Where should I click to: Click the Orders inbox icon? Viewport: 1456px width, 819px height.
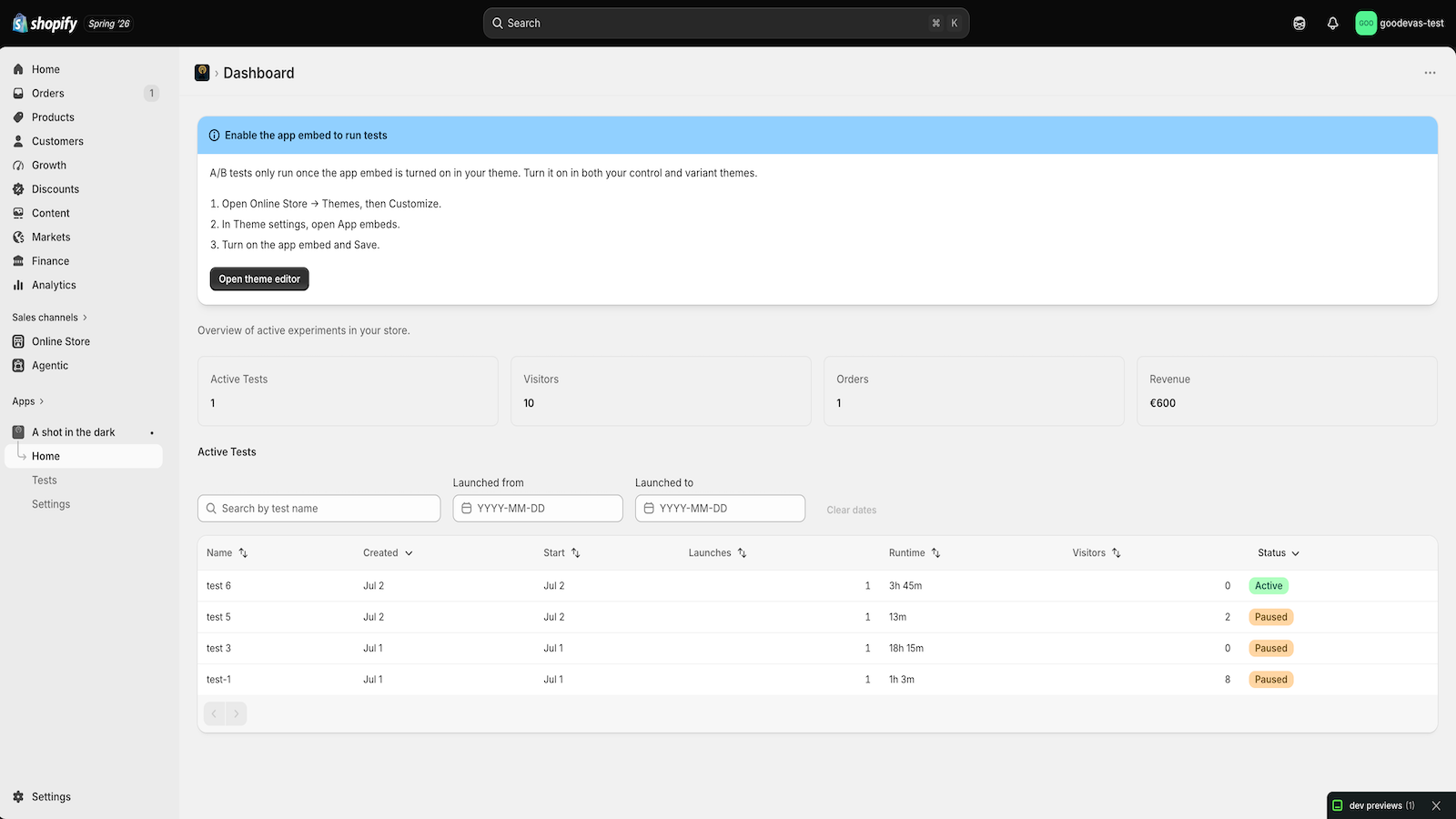click(x=18, y=93)
